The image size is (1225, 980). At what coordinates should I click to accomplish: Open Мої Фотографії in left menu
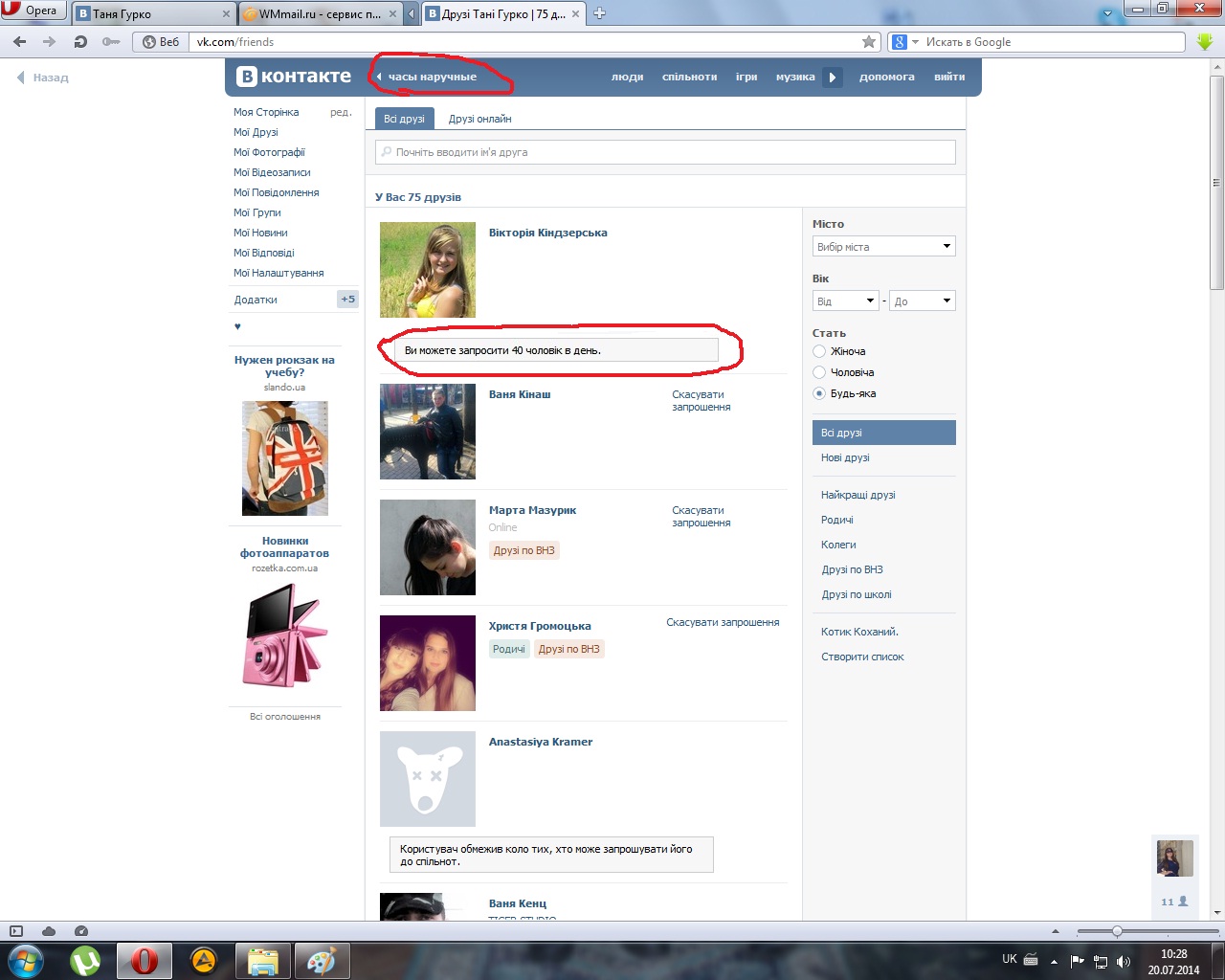coord(270,152)
